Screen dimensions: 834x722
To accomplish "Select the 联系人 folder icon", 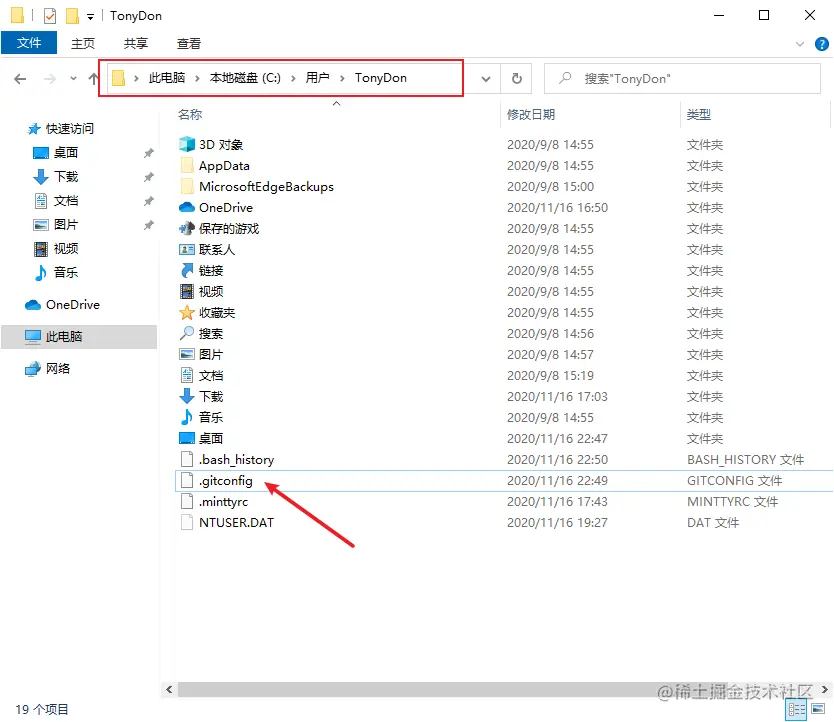I will [187, 250].
